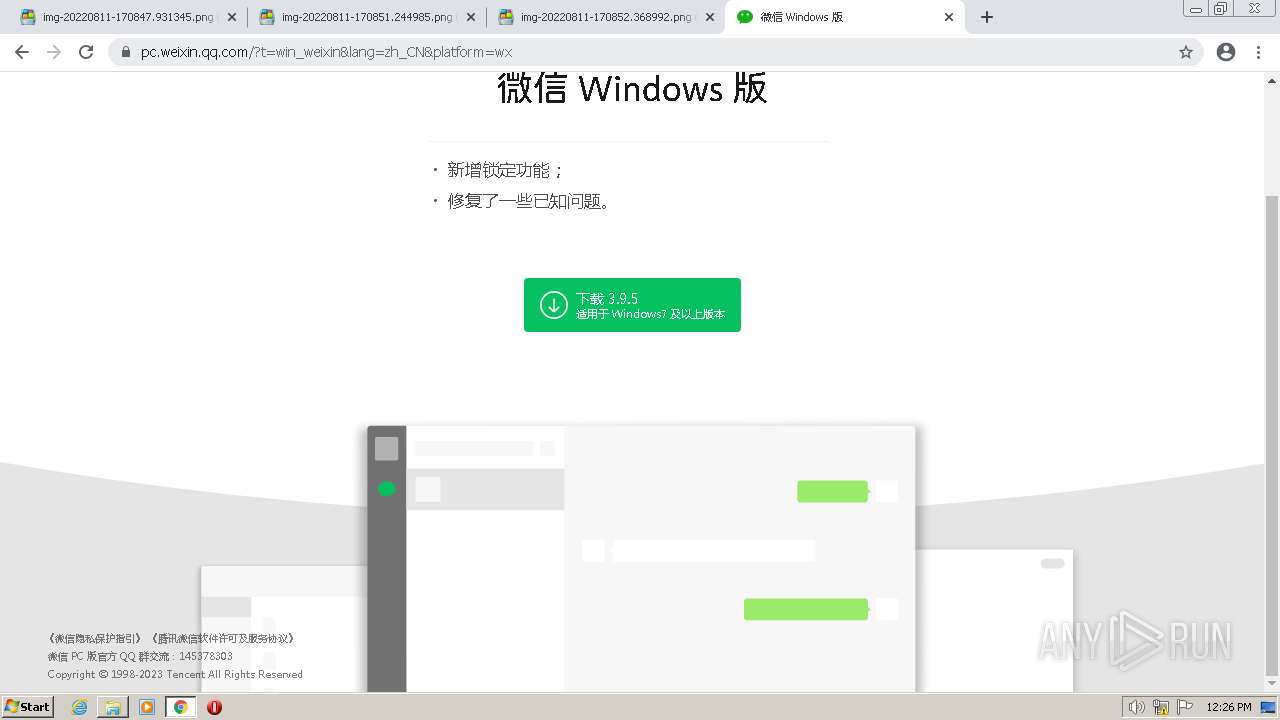Screen dimensions: 1280x720
Task: Click Show desktop icon in tray
Action: (1268, 707)
